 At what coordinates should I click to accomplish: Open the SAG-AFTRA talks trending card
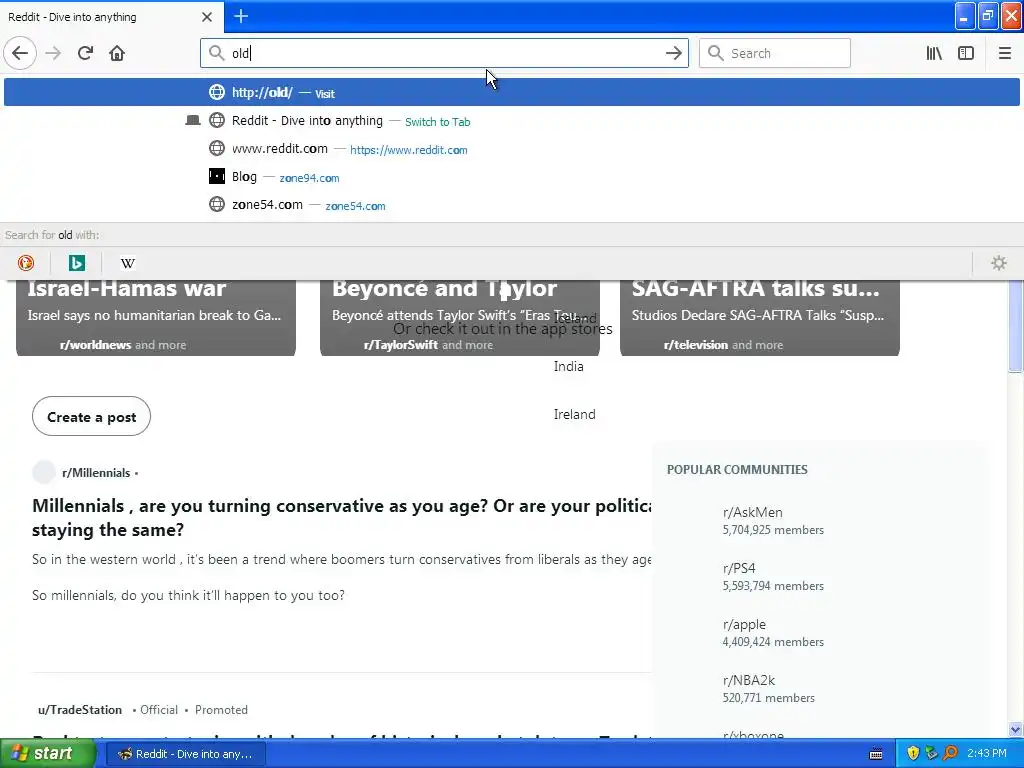click(760, 317)
